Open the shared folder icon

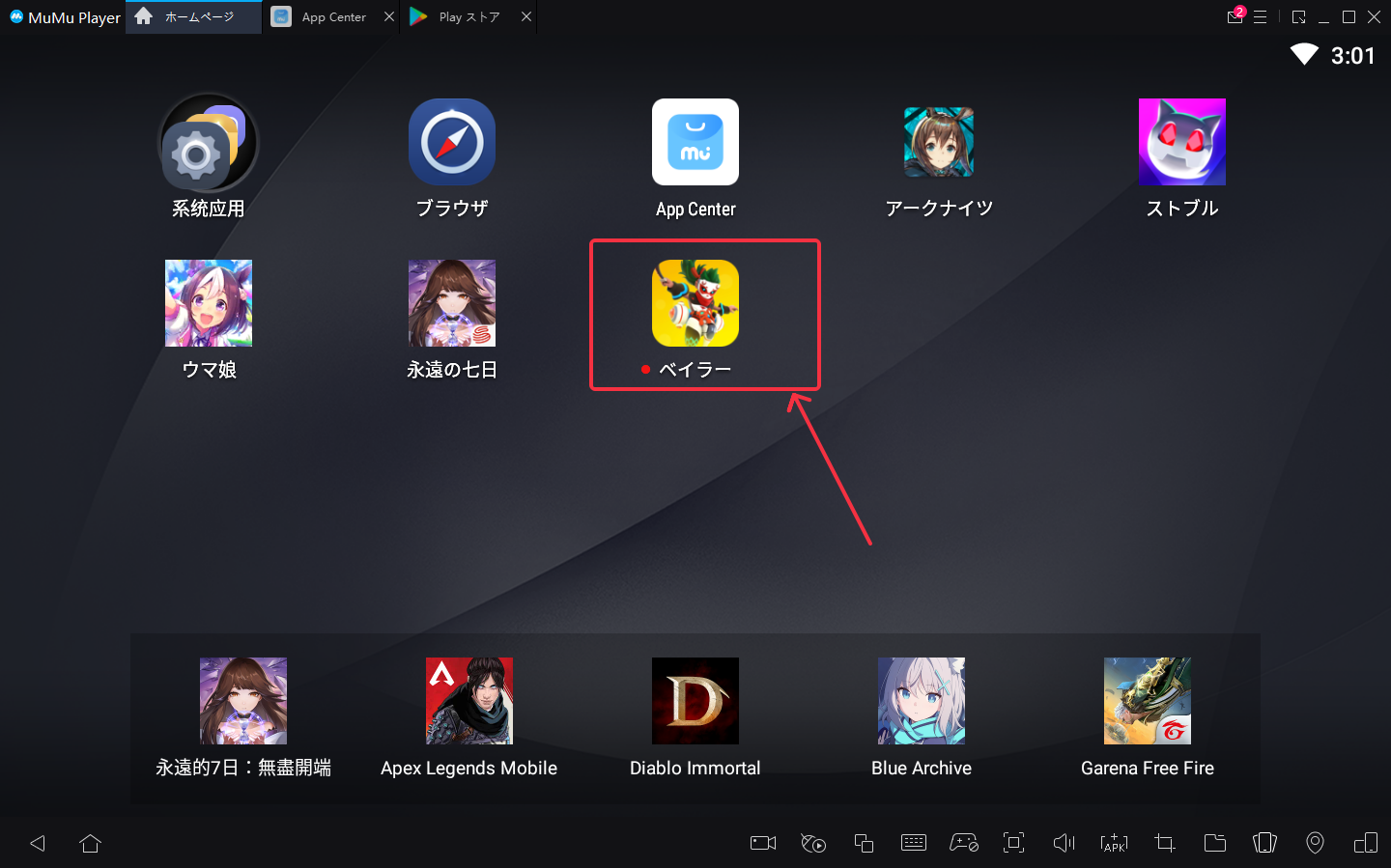[x=1215, y=843]
